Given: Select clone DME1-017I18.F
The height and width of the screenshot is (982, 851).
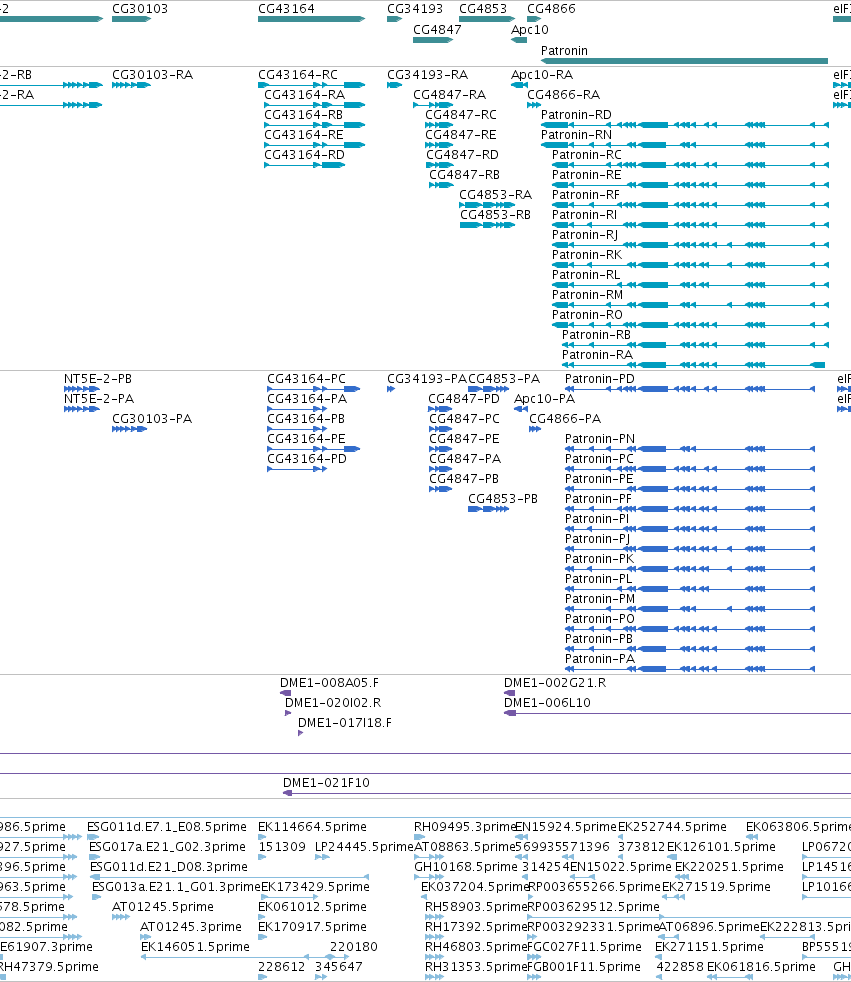Looking at the screenshot, I should point(345,724).
